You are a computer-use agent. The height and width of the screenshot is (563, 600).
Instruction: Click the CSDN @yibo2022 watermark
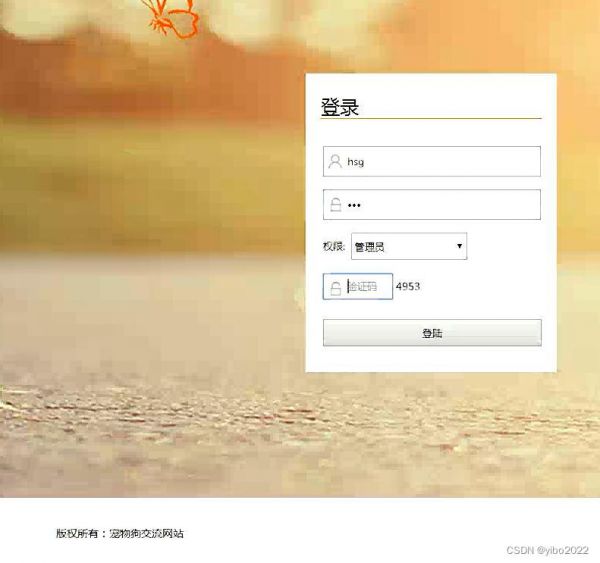point(547,550)
